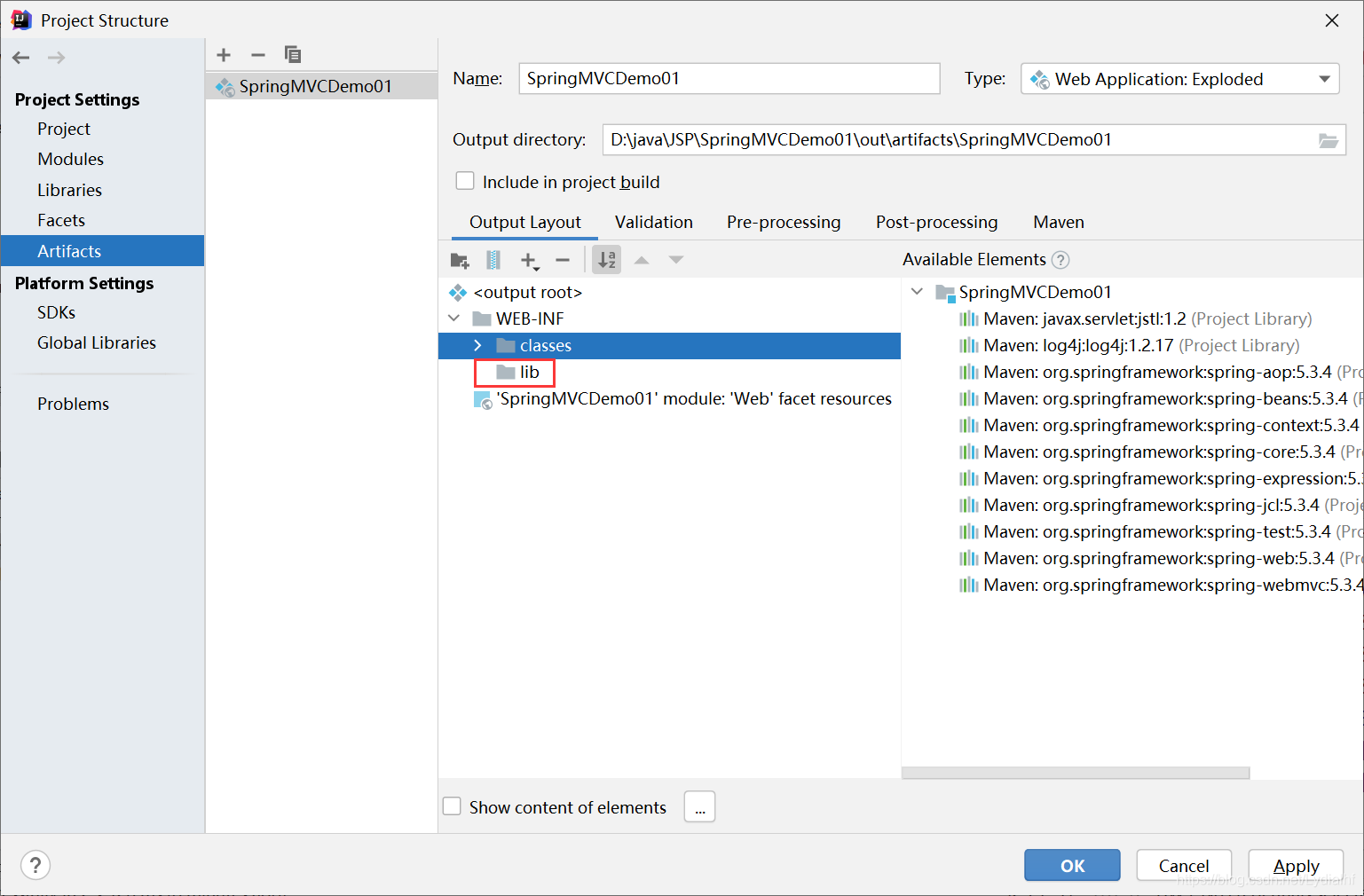Remove the selected artifact with minus icon
This screenshot has height=896, width=1364.
[258, 55]
